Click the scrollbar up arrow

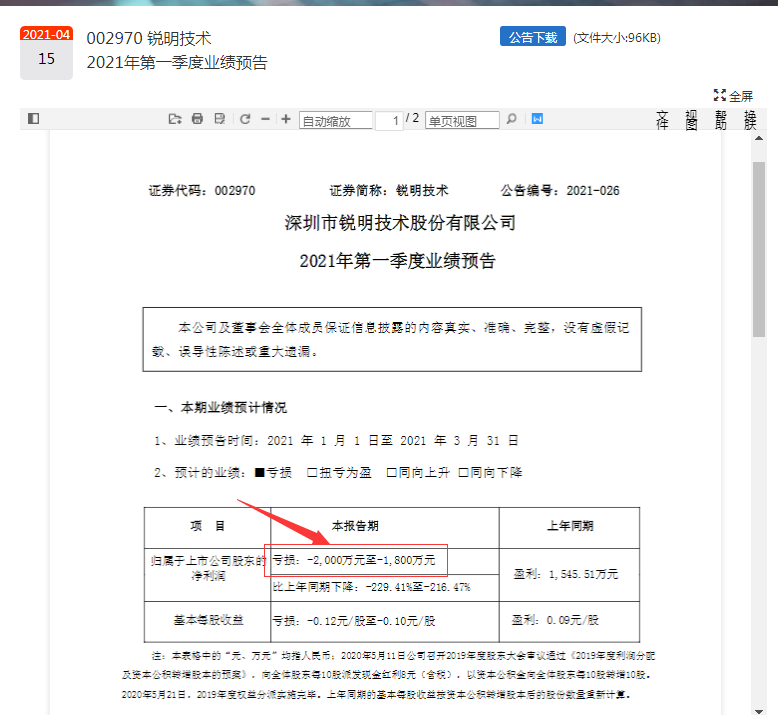(759, 138)
